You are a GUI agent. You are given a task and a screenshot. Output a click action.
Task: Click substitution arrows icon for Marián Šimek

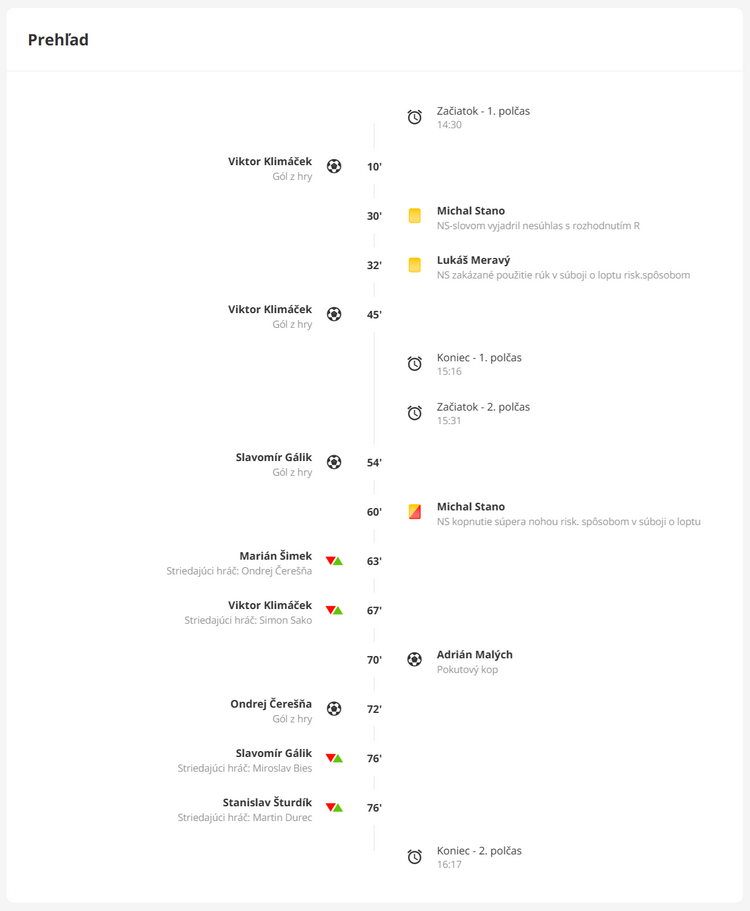point(334,561)
